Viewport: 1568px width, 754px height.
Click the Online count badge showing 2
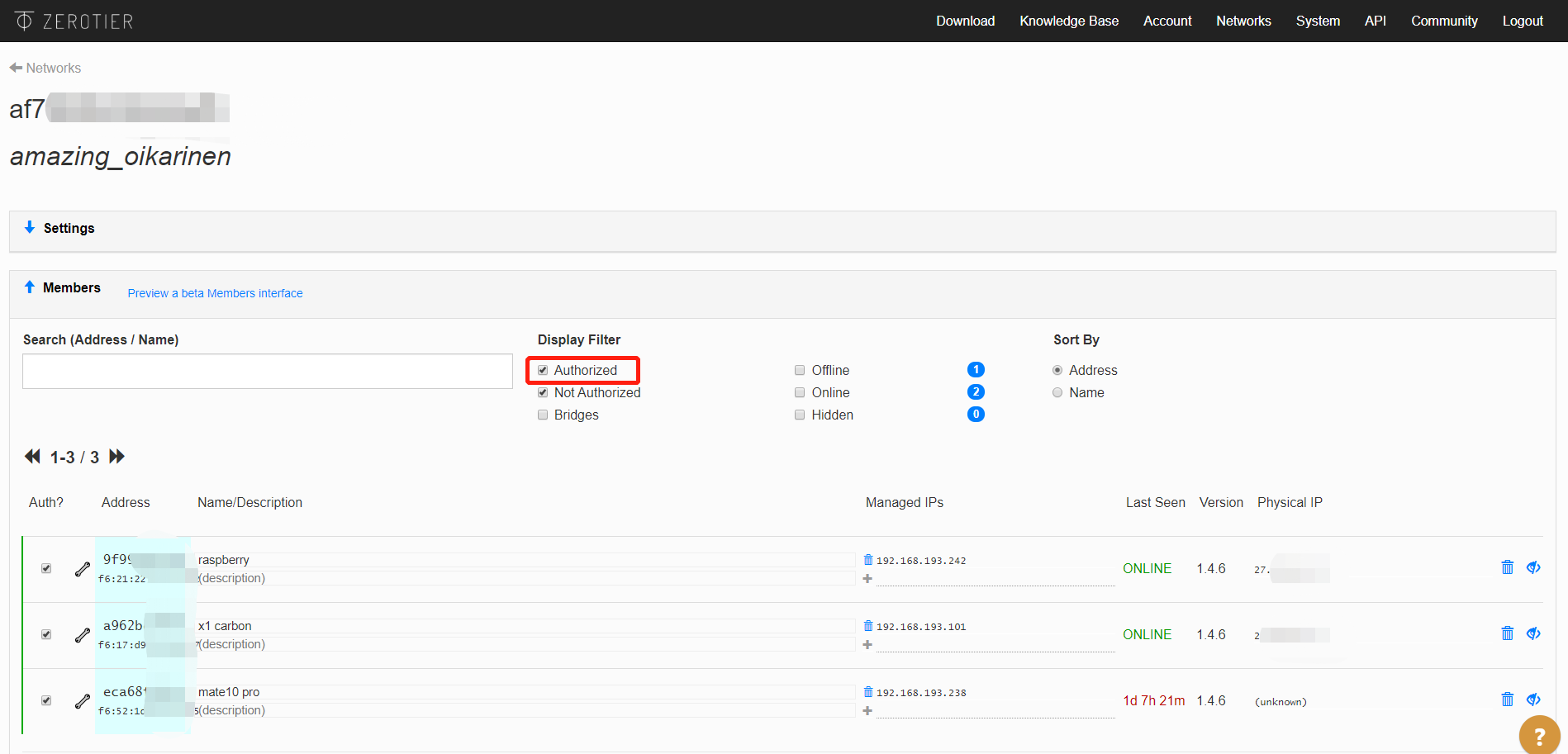976,391
